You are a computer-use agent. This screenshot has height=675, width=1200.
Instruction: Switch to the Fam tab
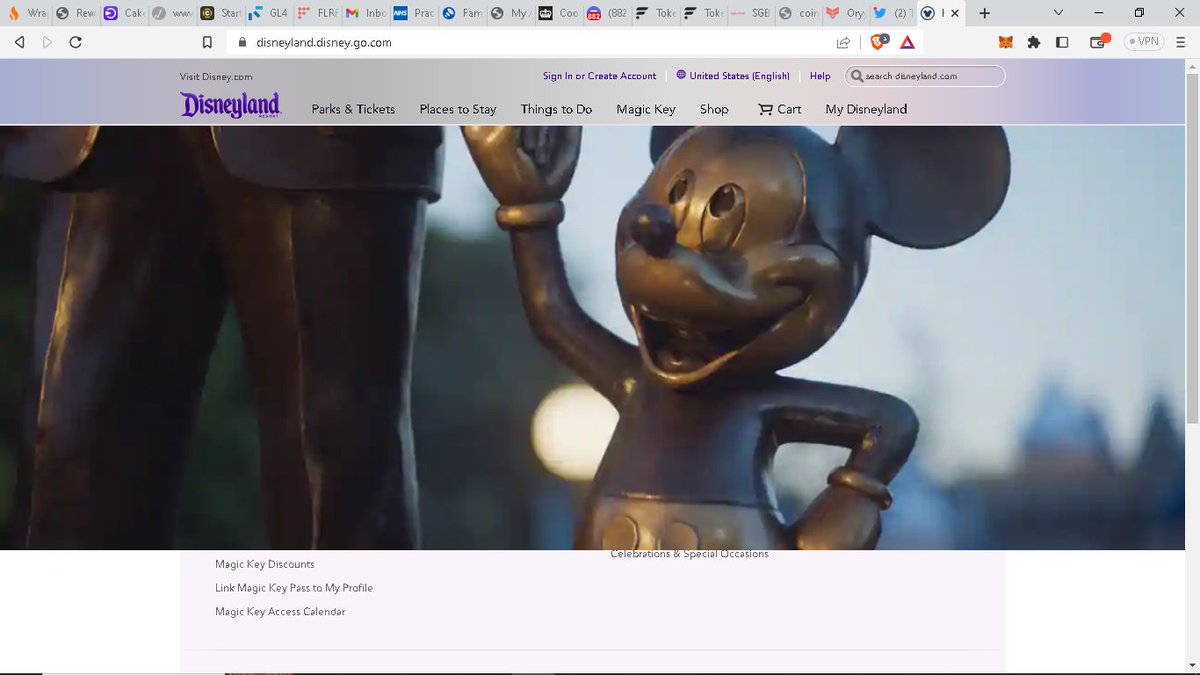coord(461,13)
